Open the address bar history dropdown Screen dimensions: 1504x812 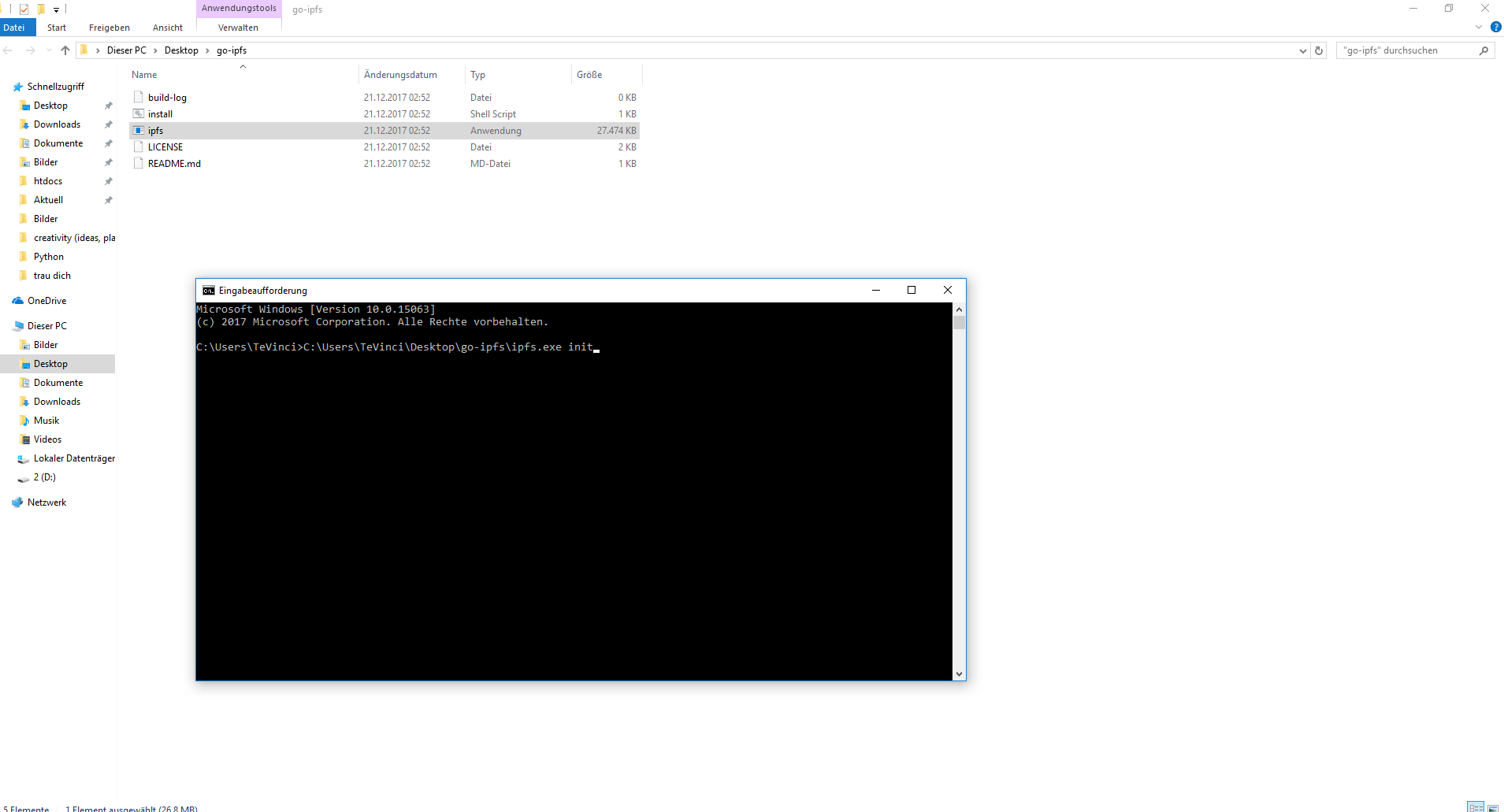pyautogui.click(x=1302, y=50)
